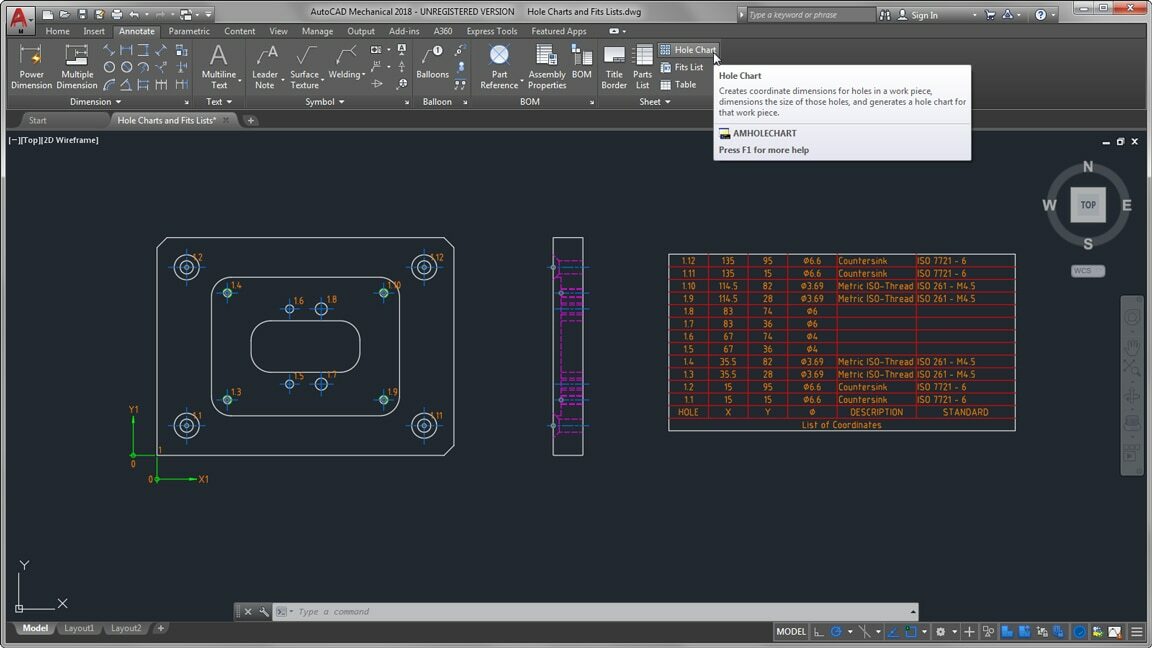Activate the Hole Chart command
Viewport: 1152px width, 648px height.
point(689,49)
